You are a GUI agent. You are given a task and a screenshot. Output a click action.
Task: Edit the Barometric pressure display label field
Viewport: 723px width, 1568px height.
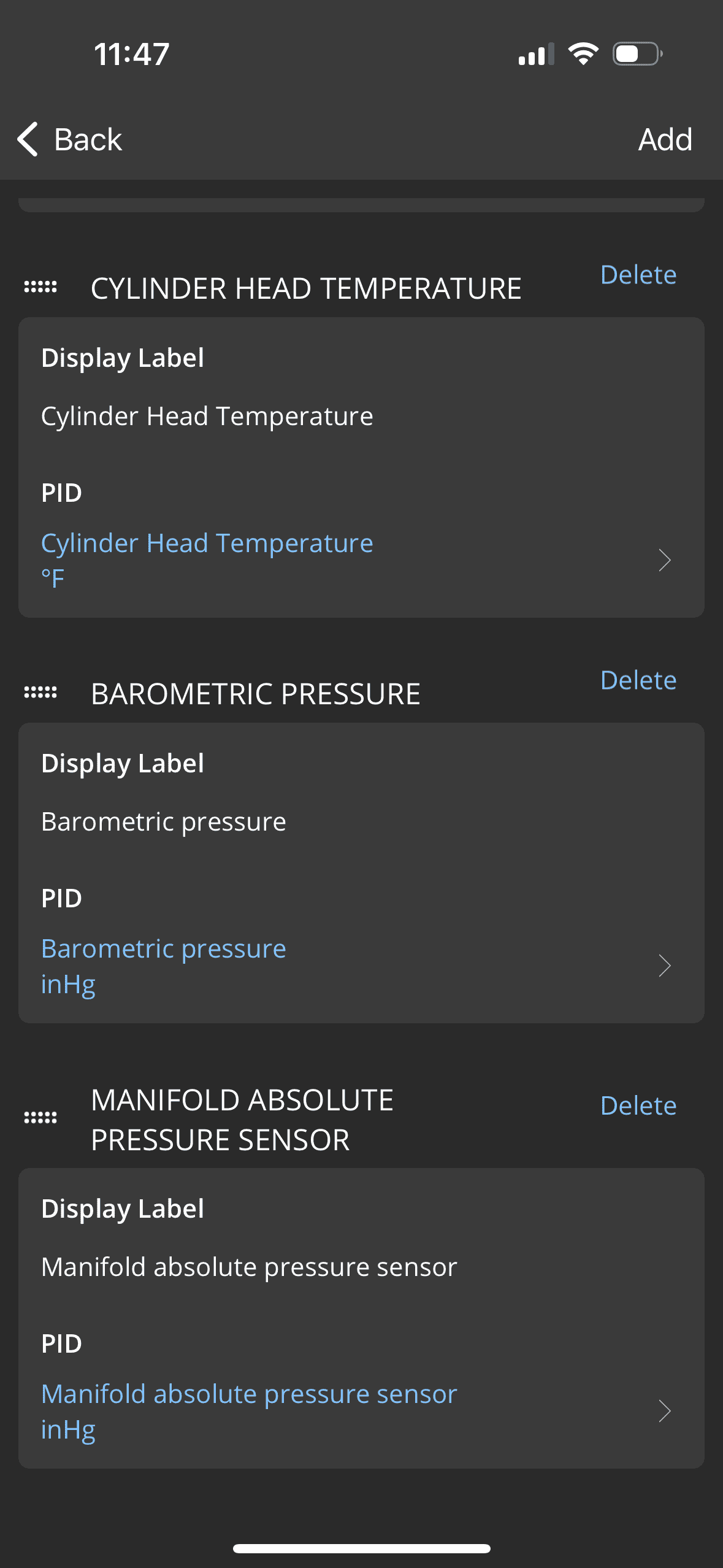pos(164,822)
